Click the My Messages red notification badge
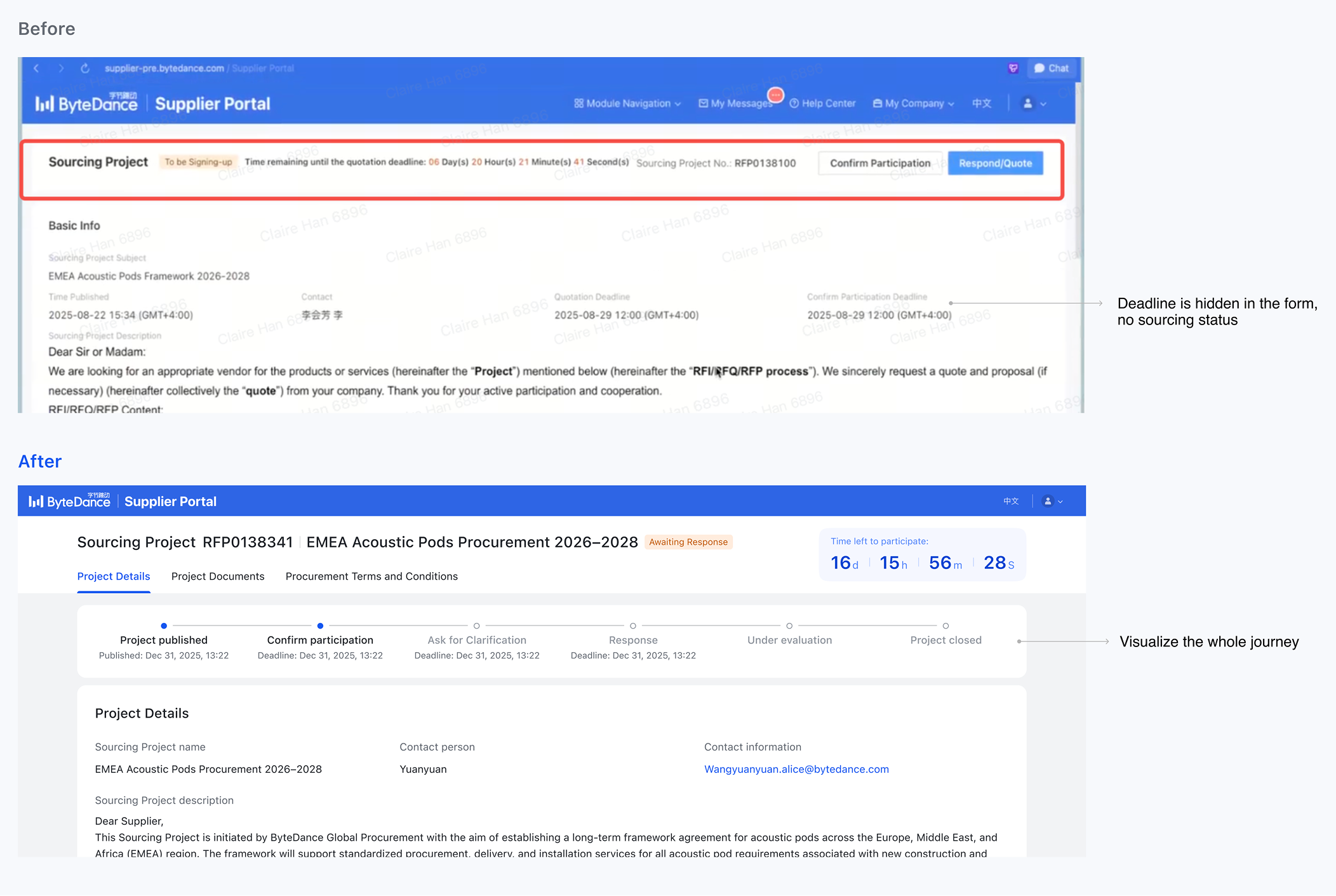Viewport: 1336px width, 896px height. tap(775, 95)
